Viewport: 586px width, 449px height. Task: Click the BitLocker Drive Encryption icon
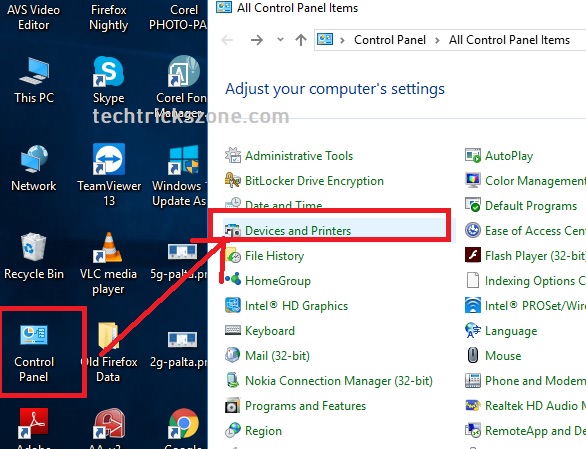click(233, 180)
